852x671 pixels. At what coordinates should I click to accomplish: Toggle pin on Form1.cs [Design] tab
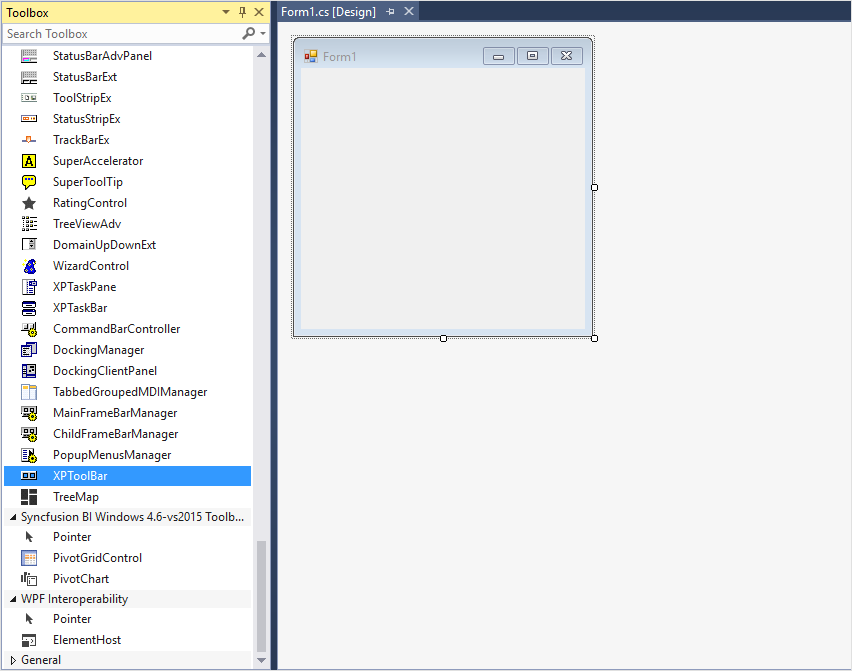(390, 11)
